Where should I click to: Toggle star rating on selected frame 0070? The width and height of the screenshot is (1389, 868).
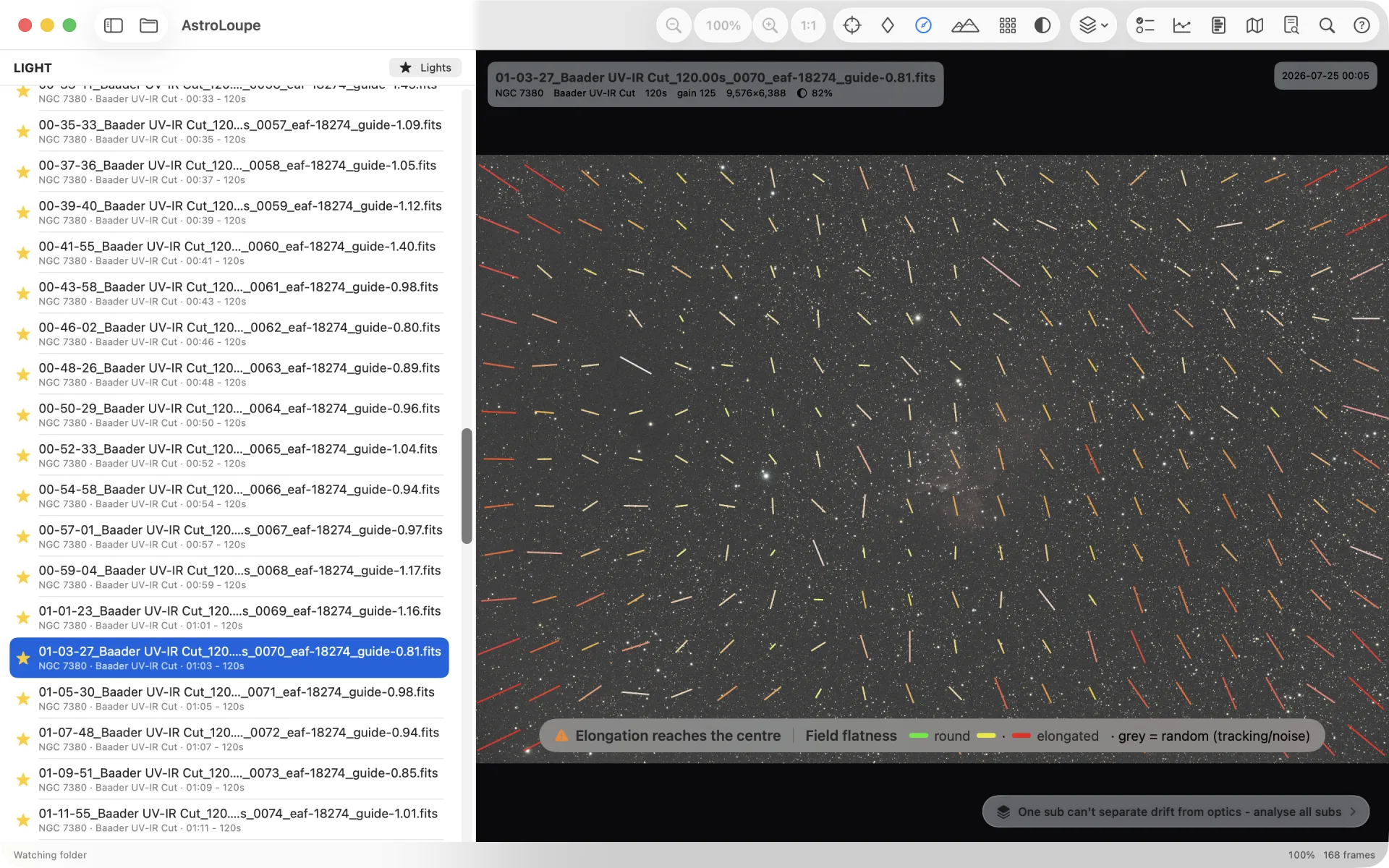point(23,658)
